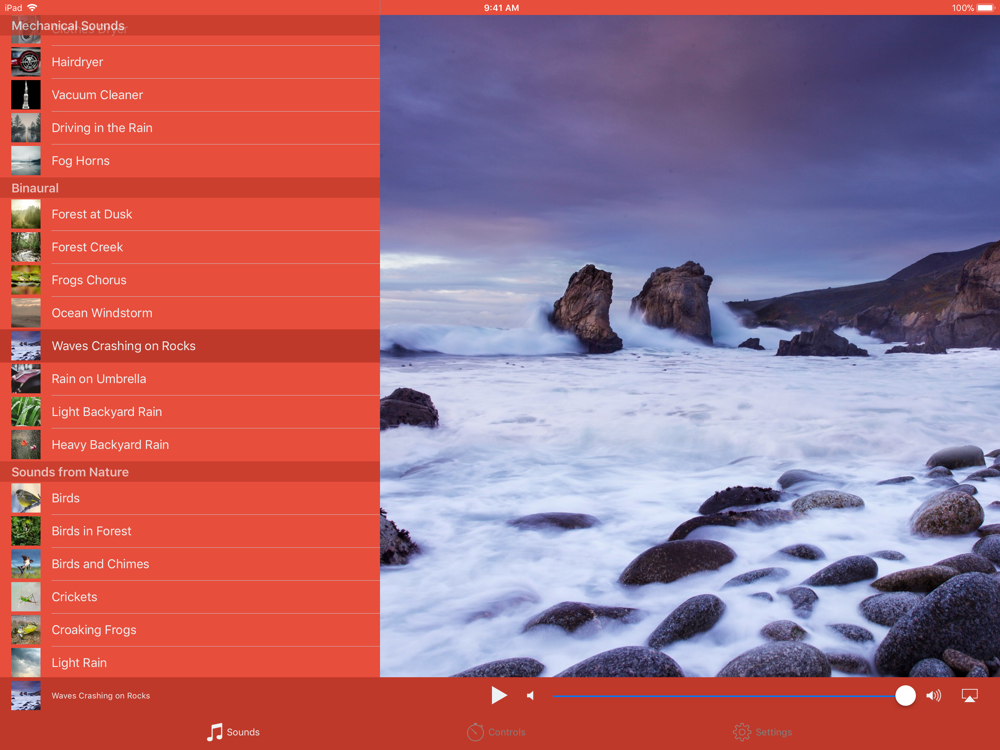The image size is (1000, 750).
Task: Select Frogs Chorus from Binaural list
Action: (89, 280)
